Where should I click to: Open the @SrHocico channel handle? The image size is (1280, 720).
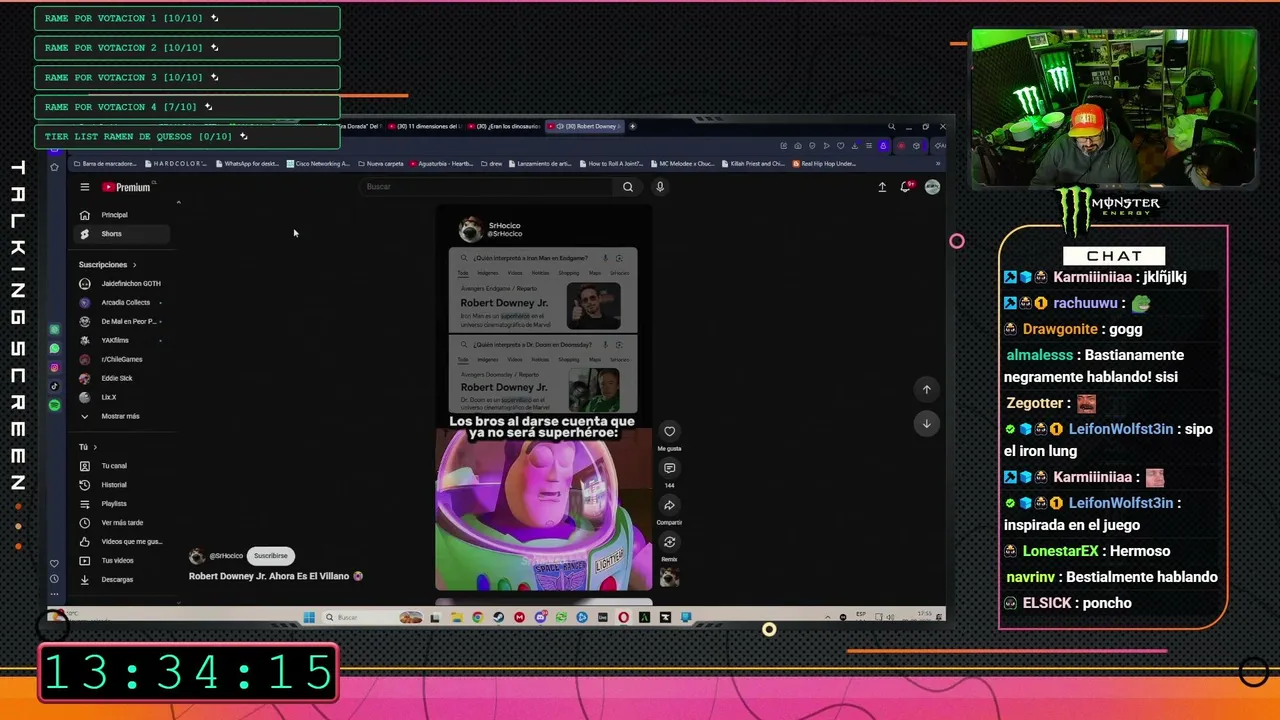pyautogui.click(x=226, y=556)
